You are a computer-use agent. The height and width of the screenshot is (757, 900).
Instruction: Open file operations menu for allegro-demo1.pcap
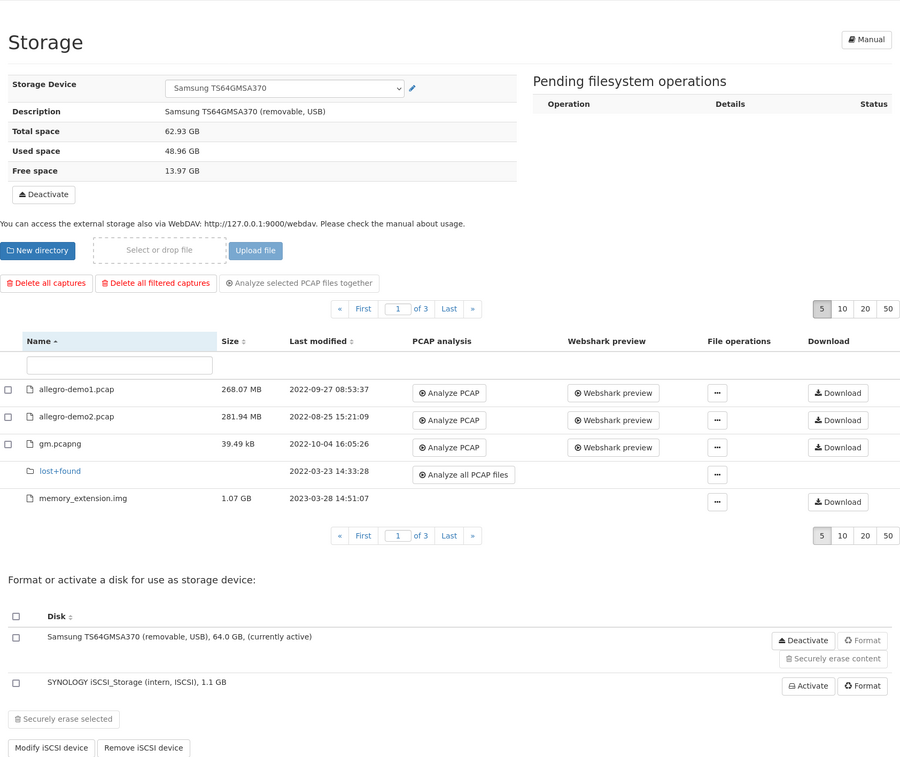click(x=717, y=393)
